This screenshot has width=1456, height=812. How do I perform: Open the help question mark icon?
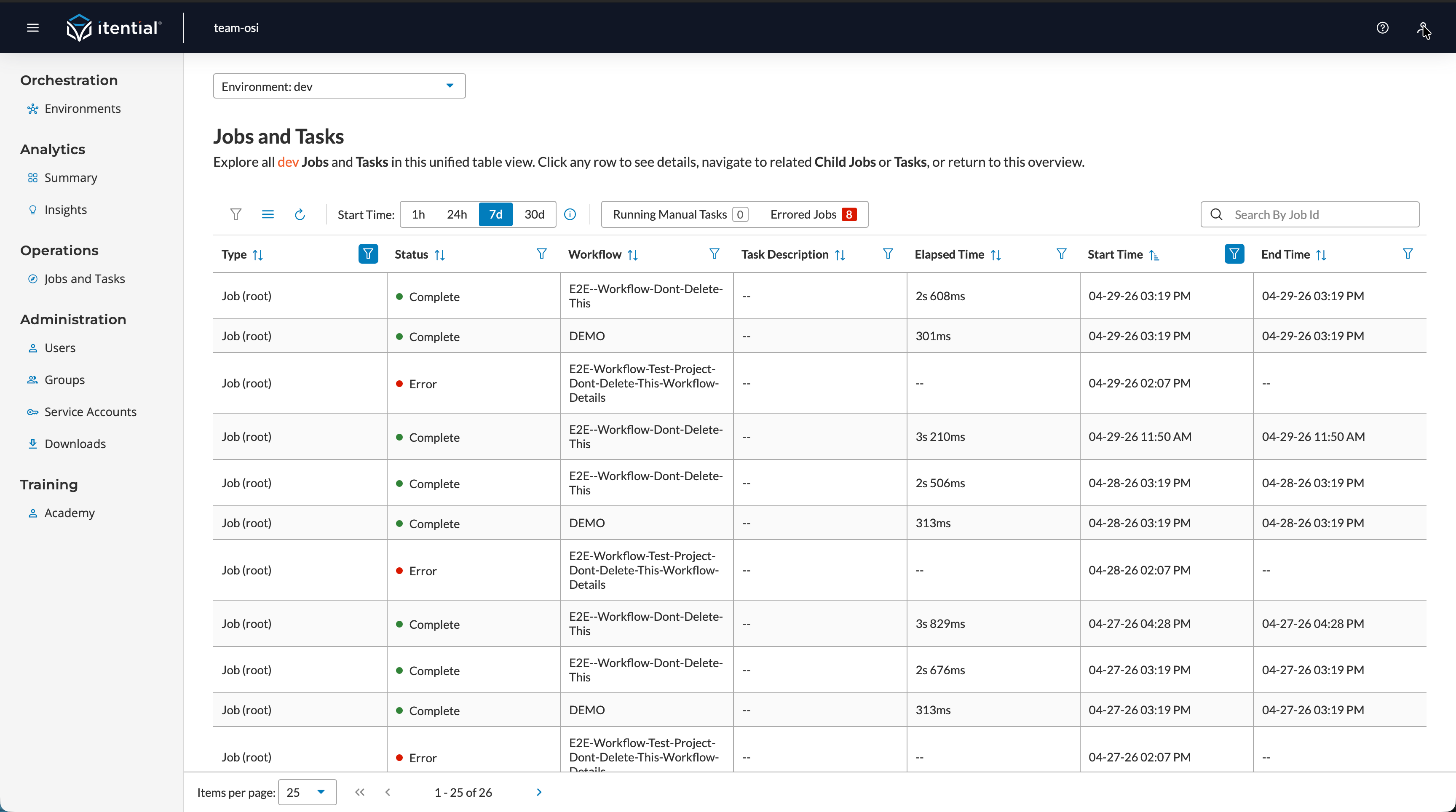coord(1383,28)
